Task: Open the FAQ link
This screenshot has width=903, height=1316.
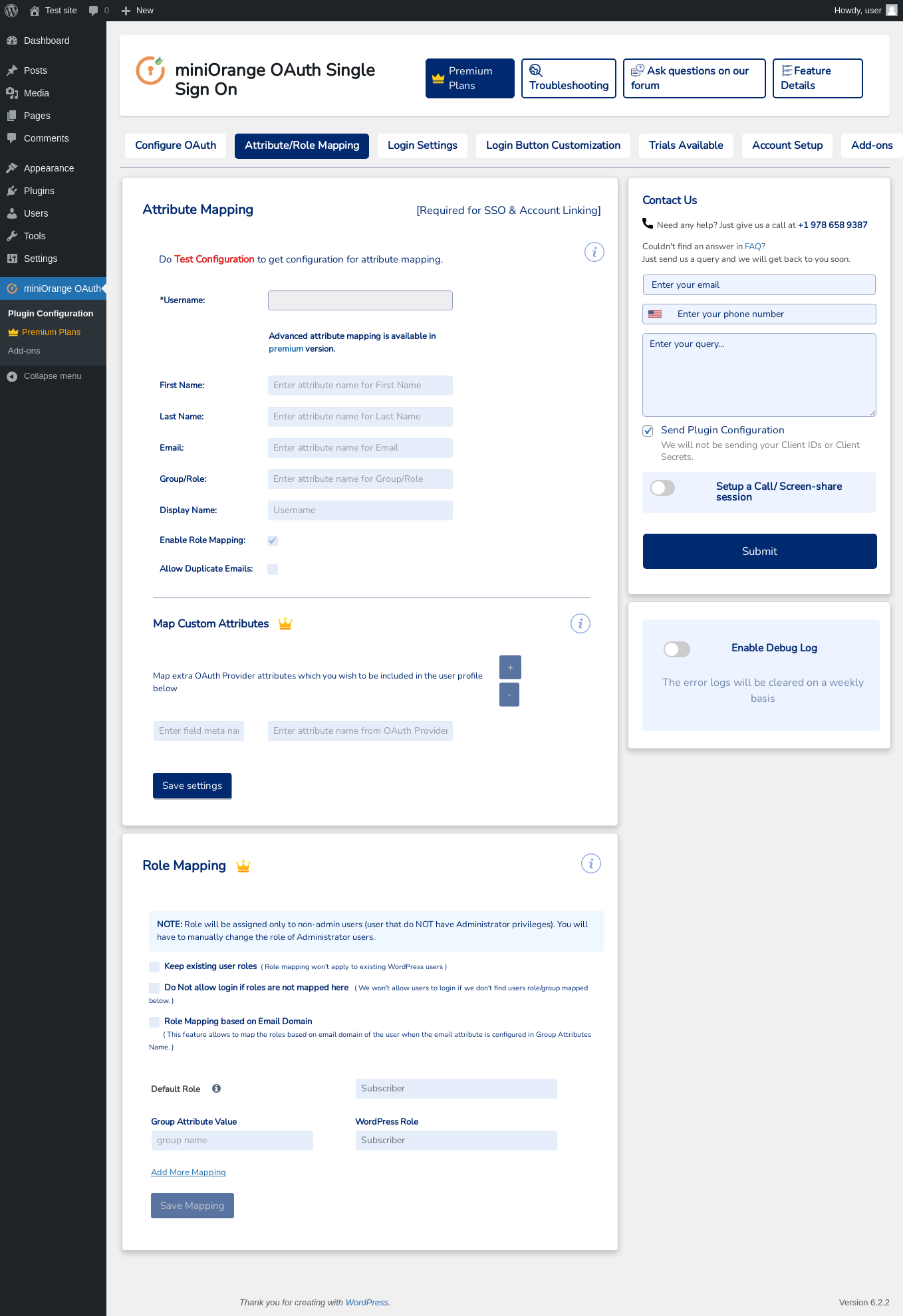Action: click(753, 247)
